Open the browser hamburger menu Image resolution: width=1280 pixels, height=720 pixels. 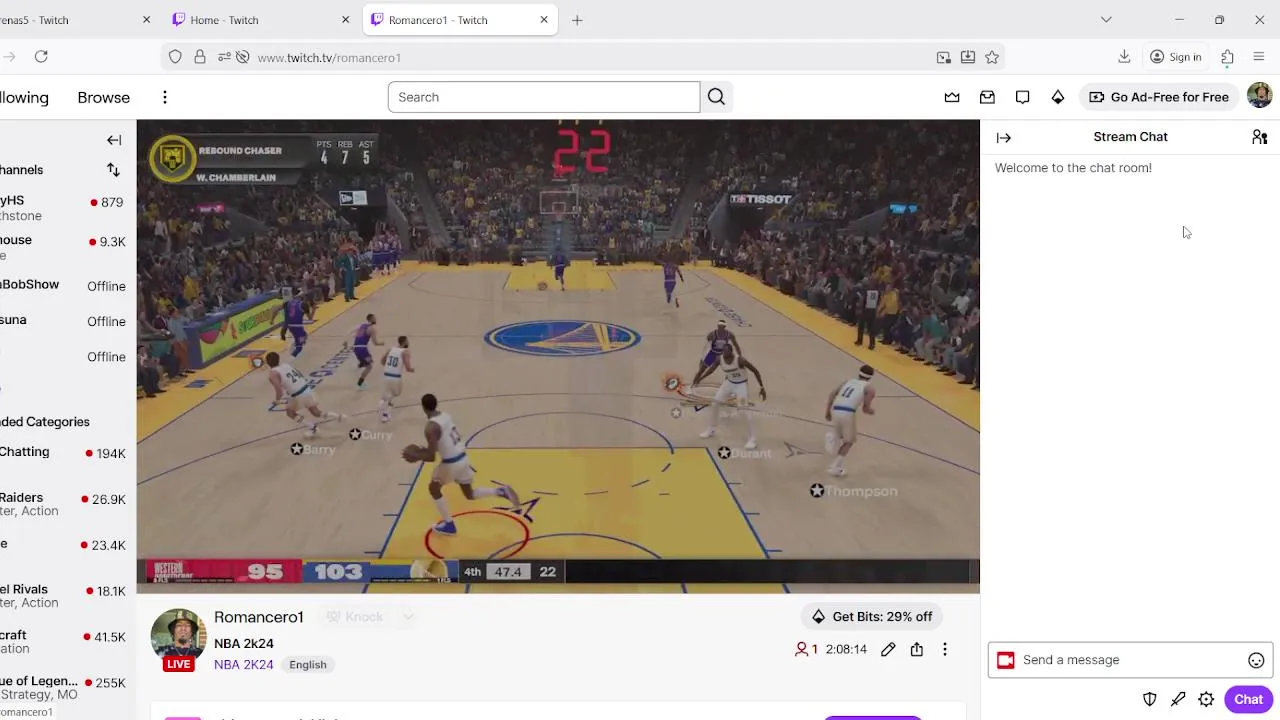click(1259, 57)
